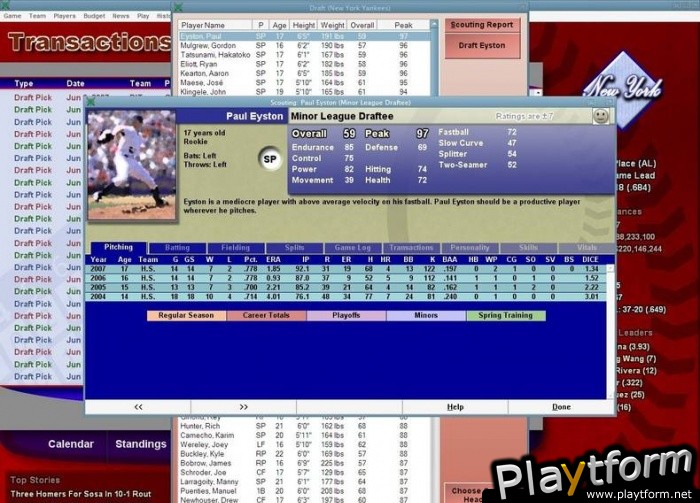This screenshot has height=503, width=700.
Task: Open 'Three Homers For Sosa' story
Action: 81,494
